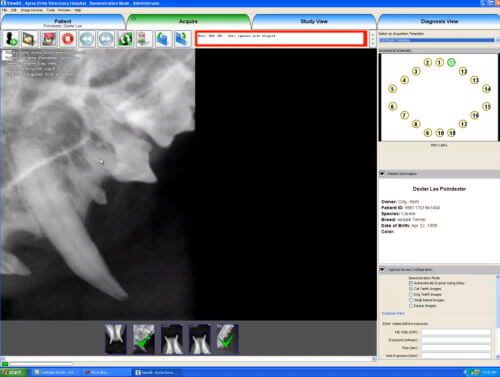
Task: Click the kVp volts input field
Action: click(x=456, y=332)
